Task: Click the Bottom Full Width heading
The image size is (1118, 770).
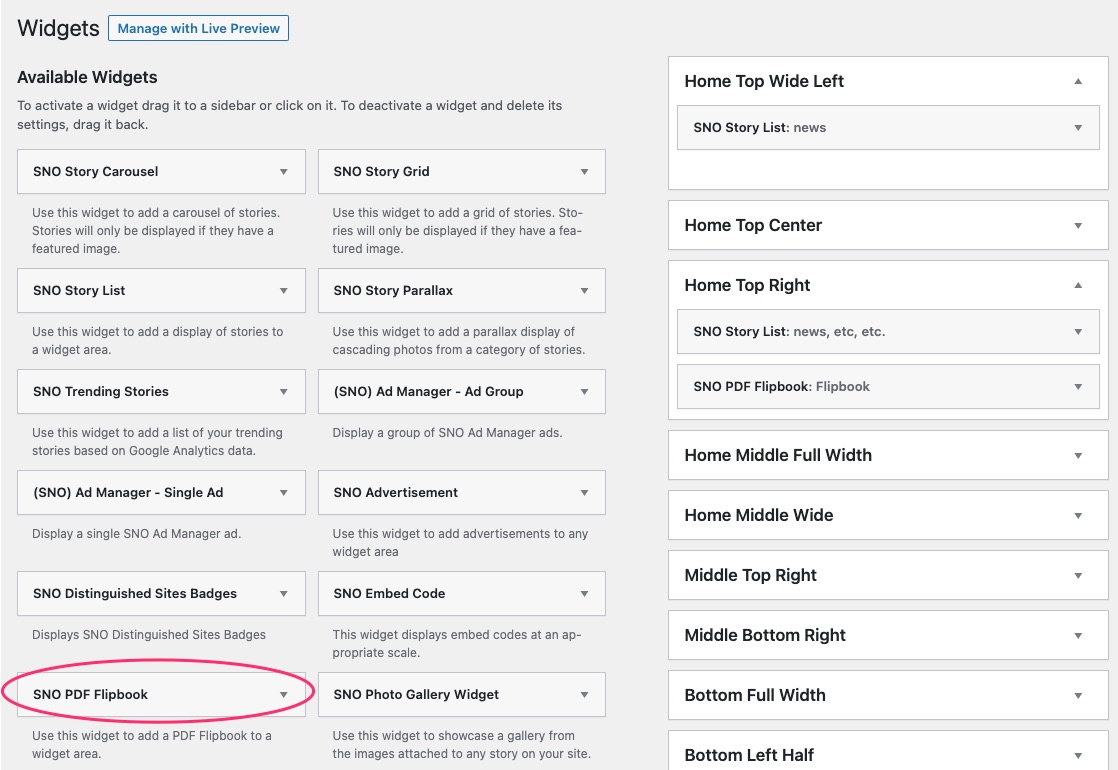Action: tap(755, 694)
